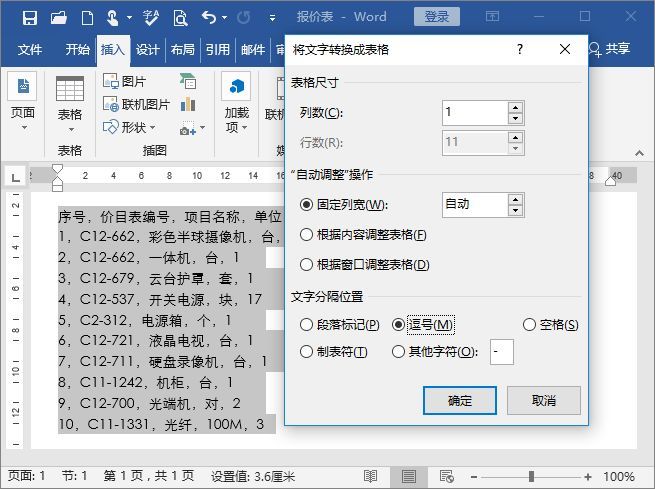Confirm the dialog with 确定 button
The height and width of the screenshot is (489, 655).
click(460, 400)
